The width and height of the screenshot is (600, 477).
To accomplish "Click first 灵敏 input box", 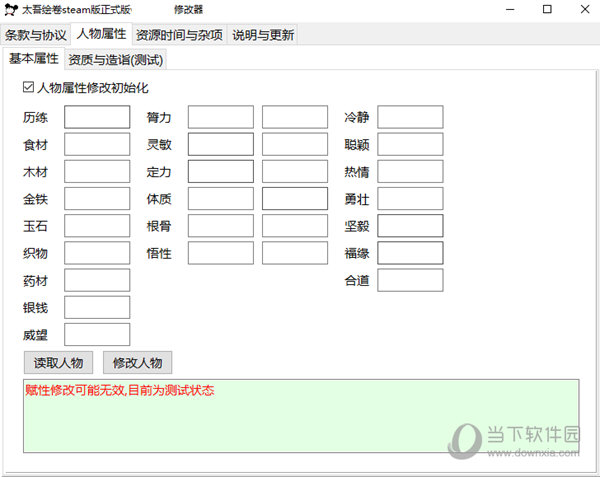I will point(221,144).
